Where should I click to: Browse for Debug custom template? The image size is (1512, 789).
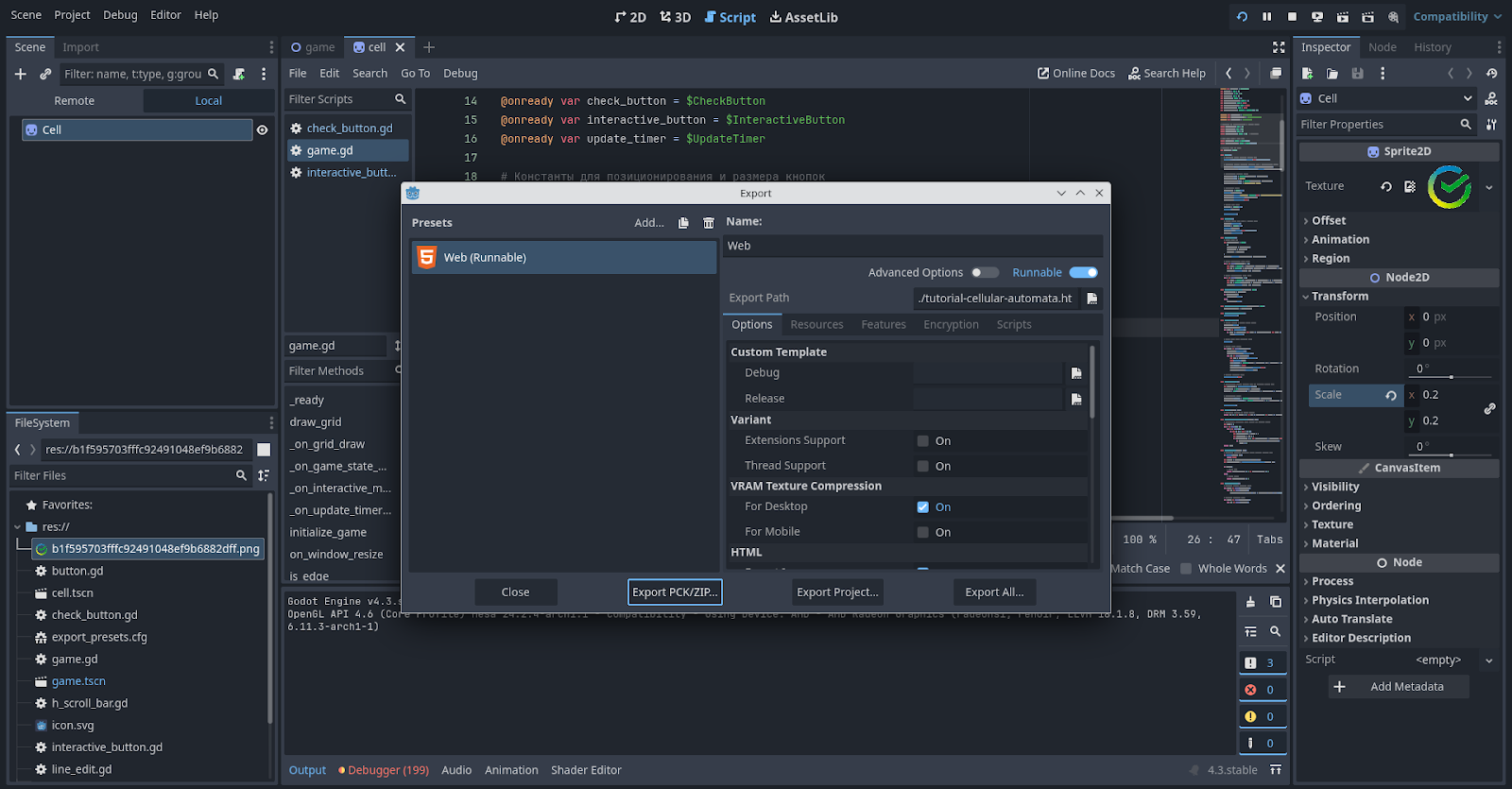pyautogui.click(x=1076, y=373)
